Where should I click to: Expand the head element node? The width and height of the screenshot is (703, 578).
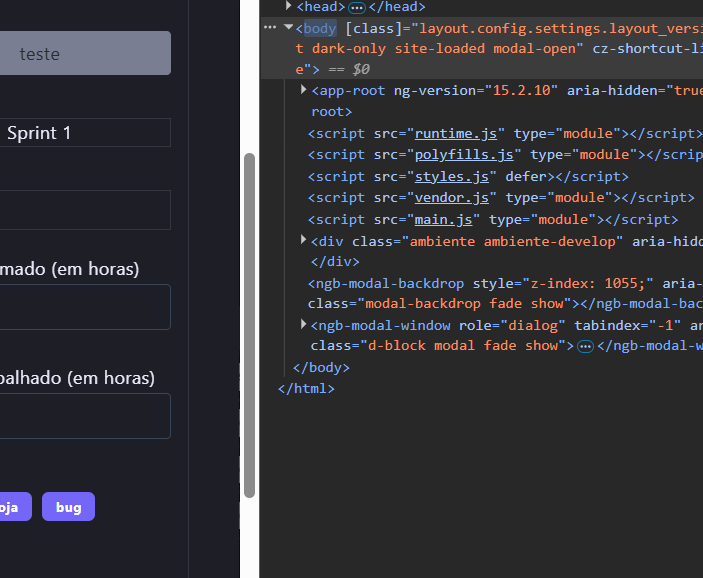point(290,7)
